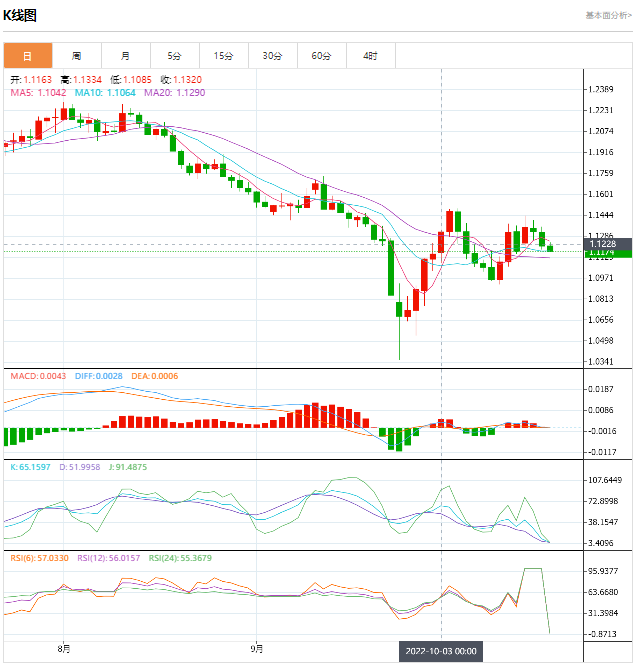
Task: Click the DIFF: 0.0028 label
Action: point(99,376)
